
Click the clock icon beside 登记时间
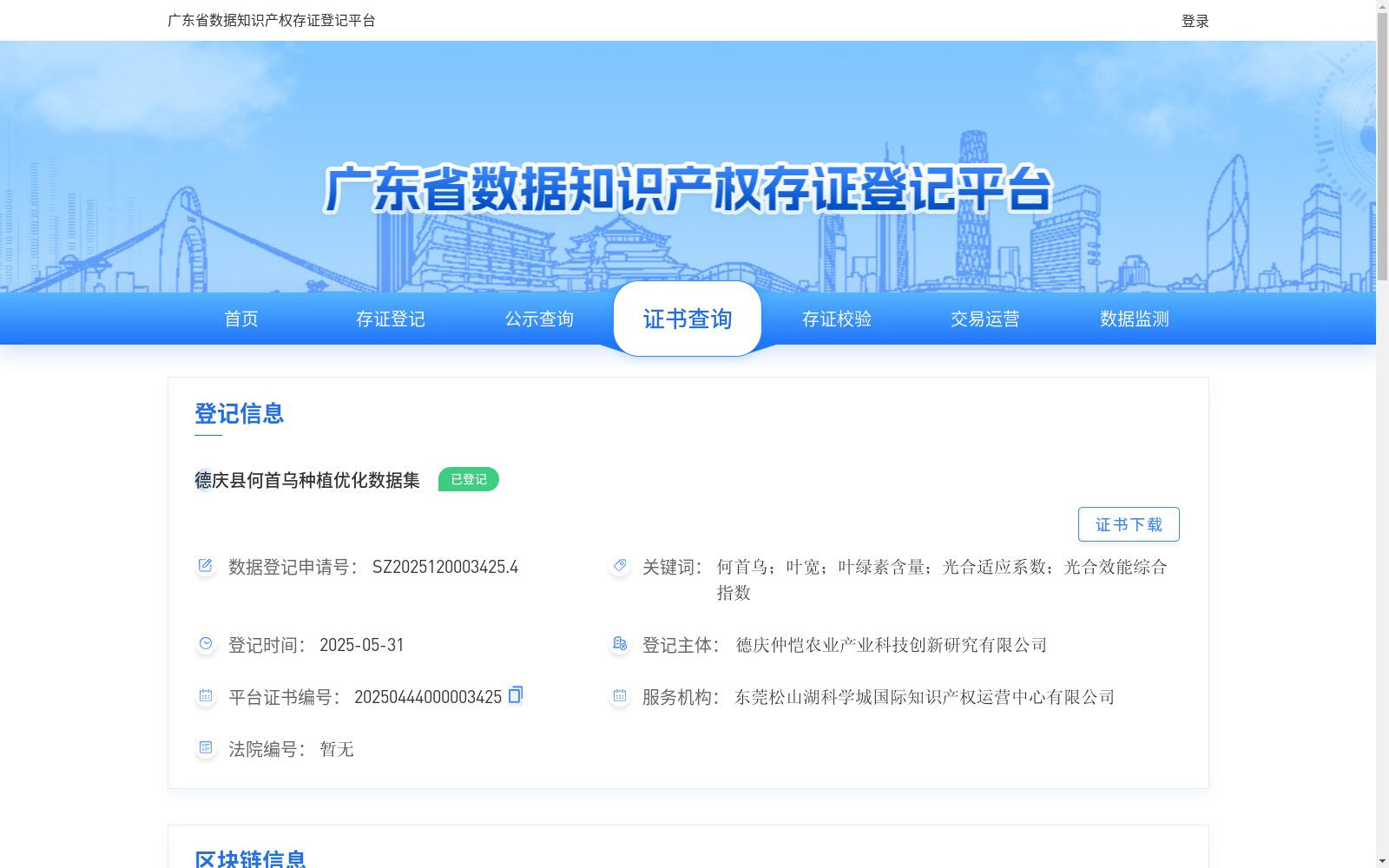pyautogui.click(x=206, y=644)
